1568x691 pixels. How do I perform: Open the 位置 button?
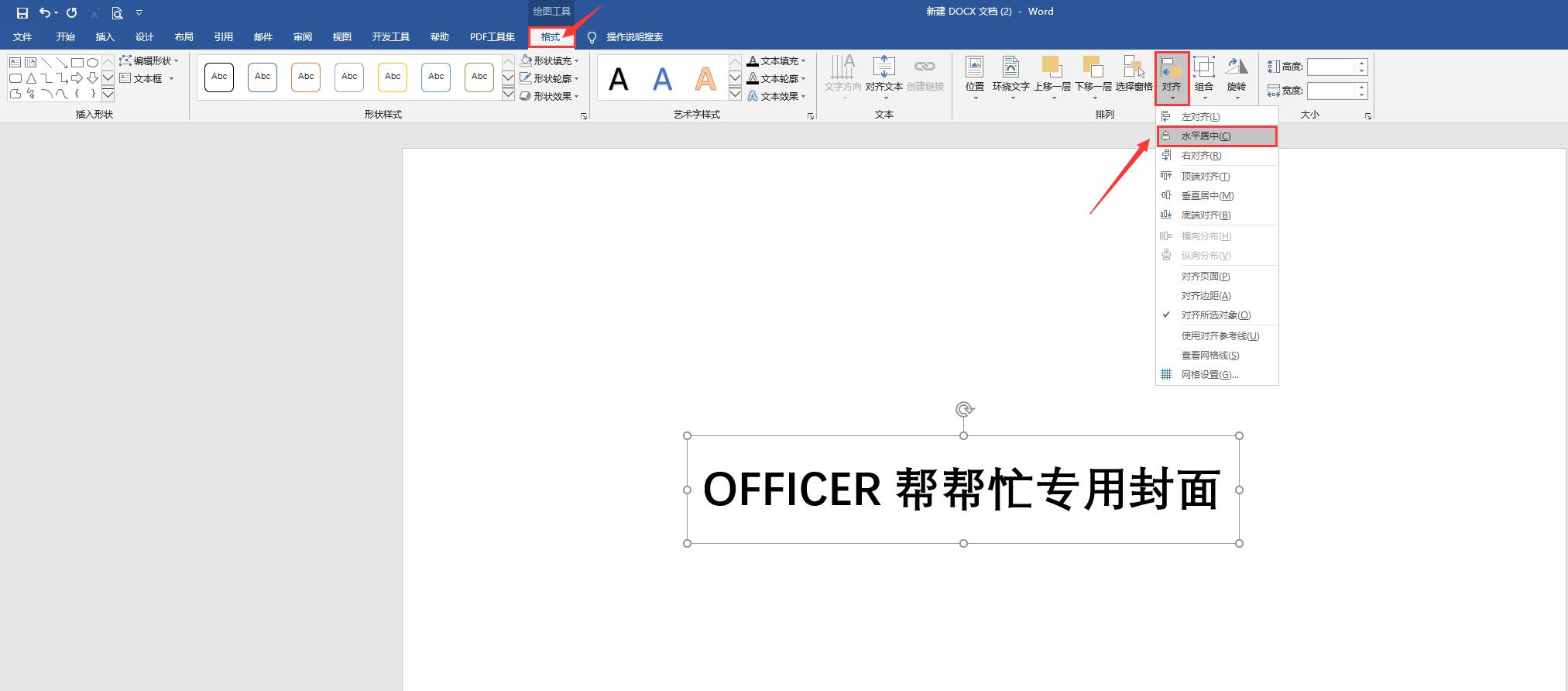click(x=975, y=76)
